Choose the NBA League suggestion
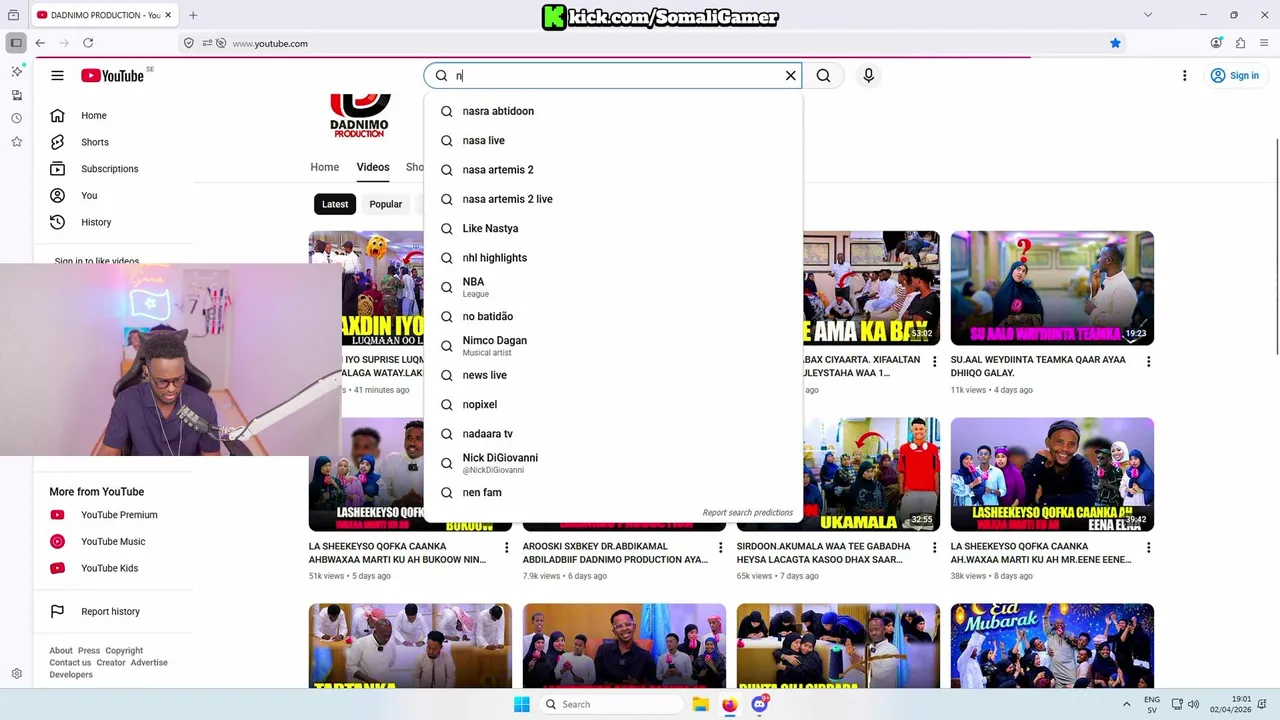 [612, 287]
